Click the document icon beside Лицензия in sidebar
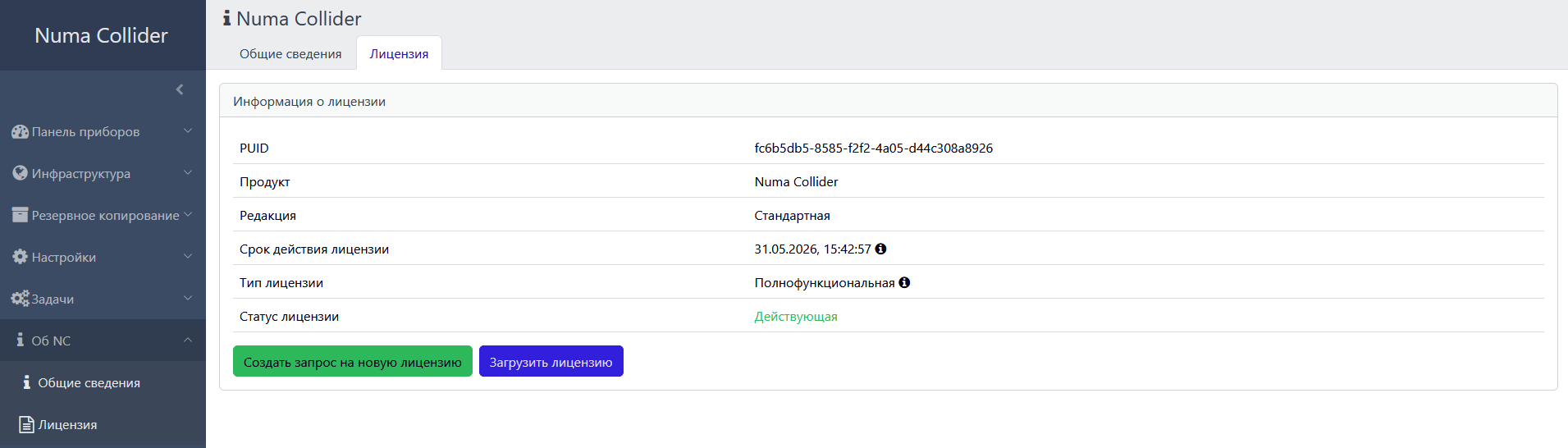The image size is (1568, 448). [26, 424]
